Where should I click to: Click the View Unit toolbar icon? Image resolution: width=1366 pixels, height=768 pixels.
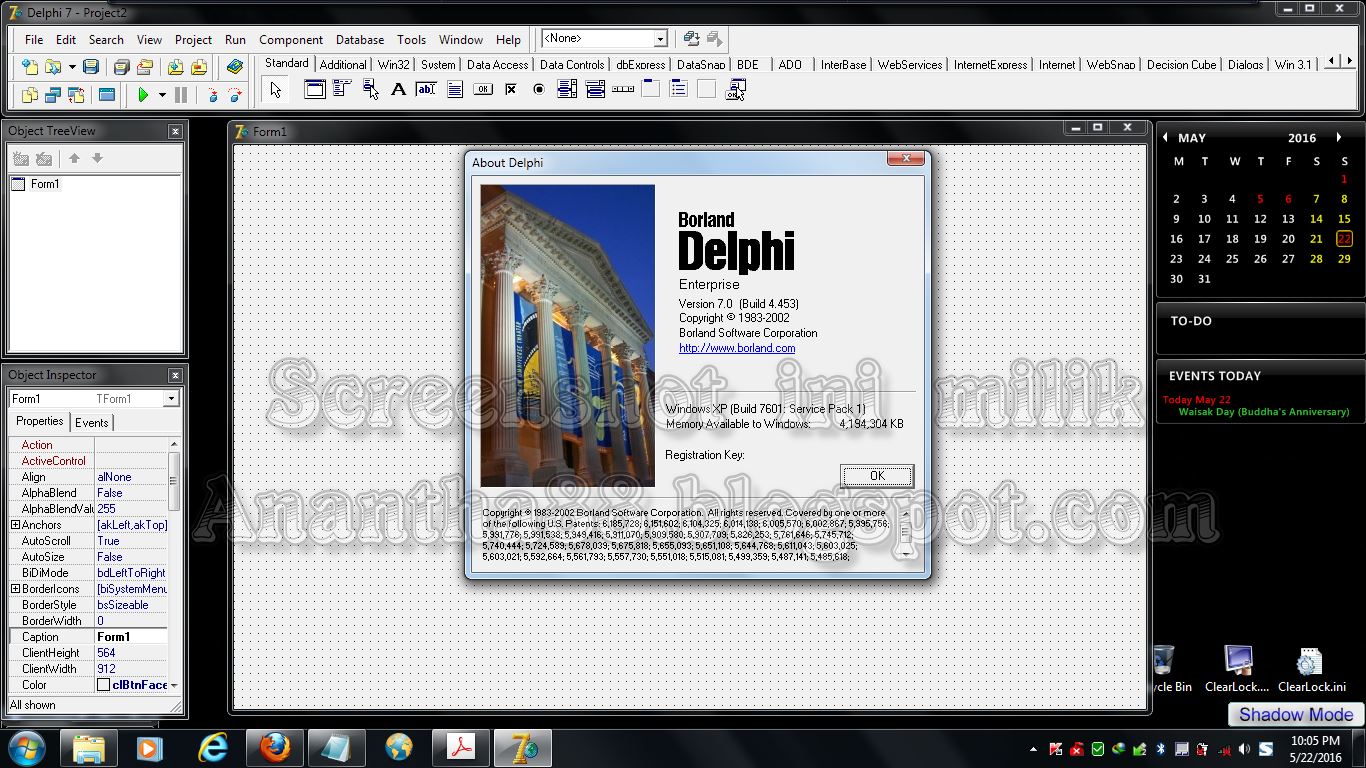click(29, 95)
